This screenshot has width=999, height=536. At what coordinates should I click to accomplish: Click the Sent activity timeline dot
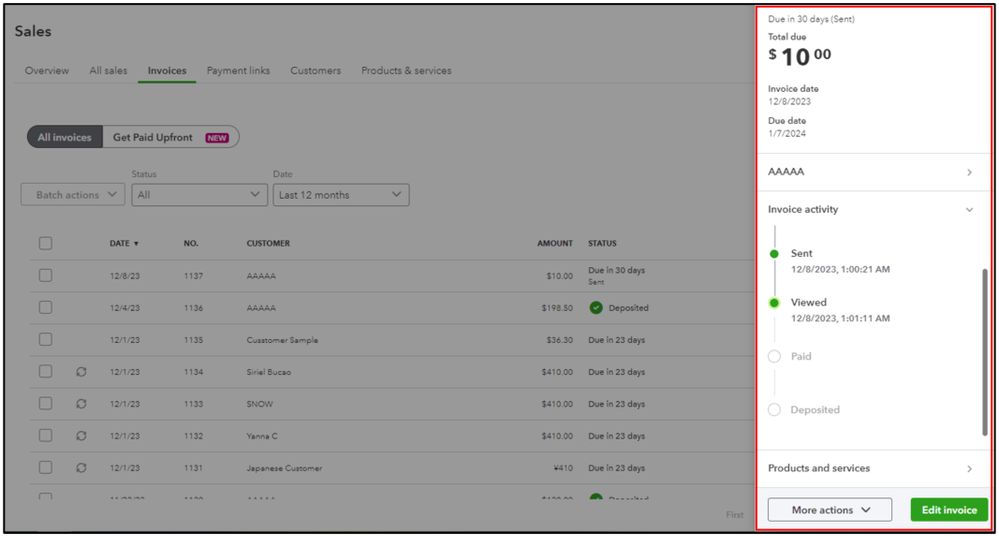[774, 254]
